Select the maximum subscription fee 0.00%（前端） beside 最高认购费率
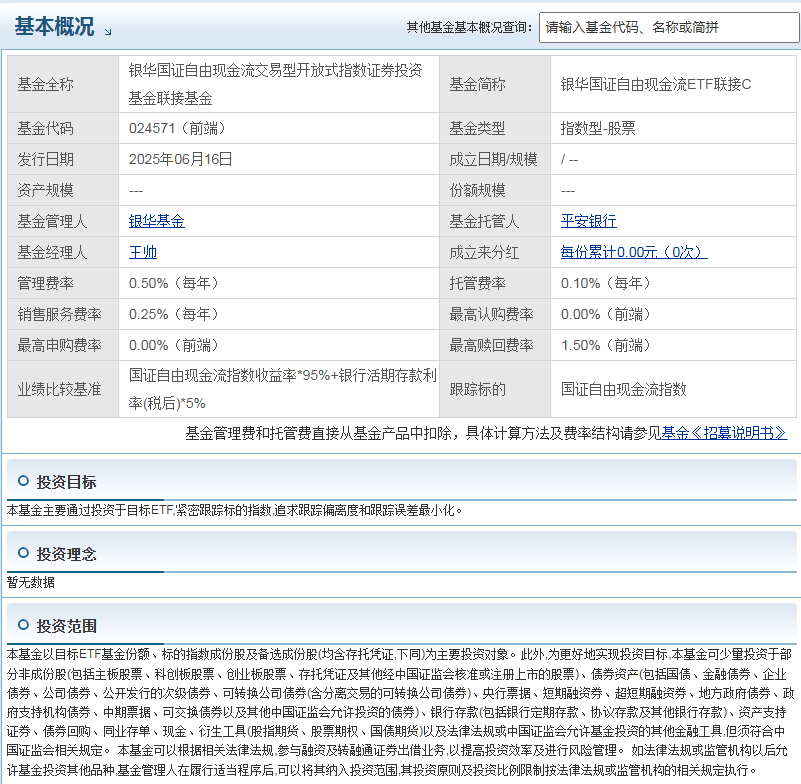The image size is (801, 784). click(x=605, y=315)
